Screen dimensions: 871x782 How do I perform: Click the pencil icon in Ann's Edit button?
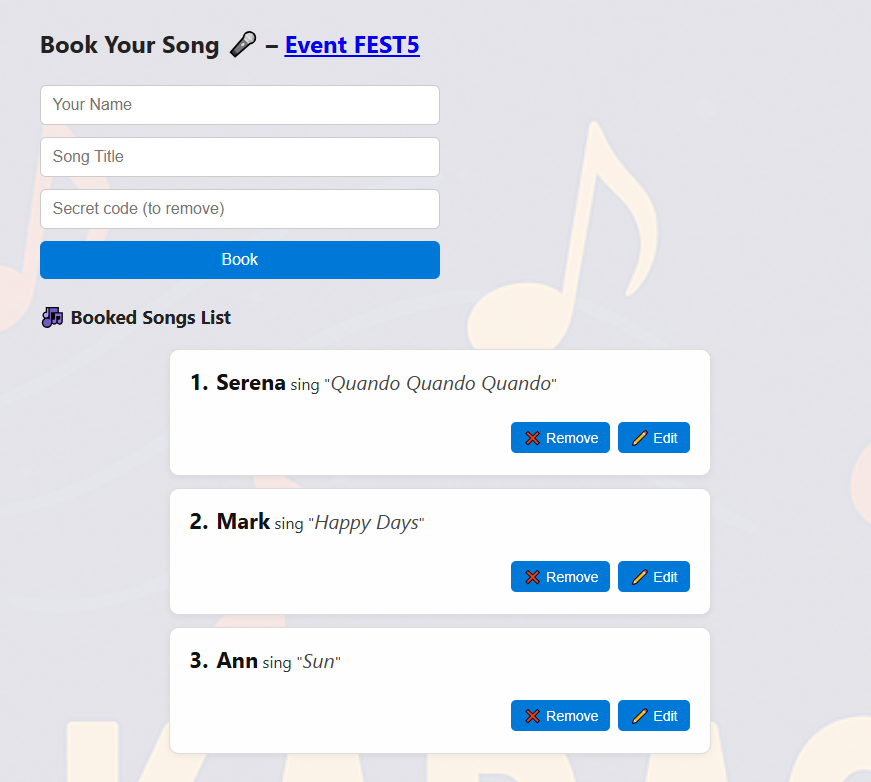click(640, 716)
